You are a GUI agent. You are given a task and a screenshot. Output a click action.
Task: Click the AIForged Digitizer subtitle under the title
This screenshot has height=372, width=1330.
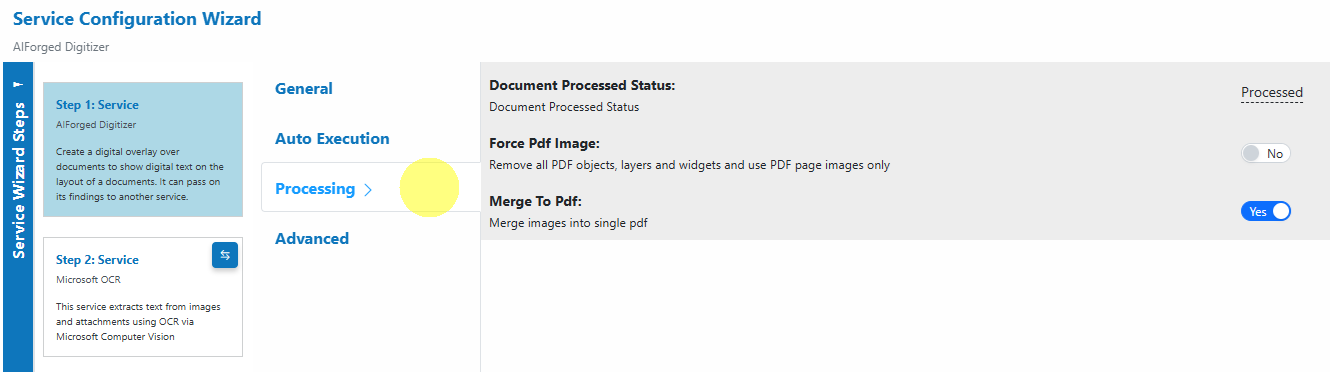60,46
